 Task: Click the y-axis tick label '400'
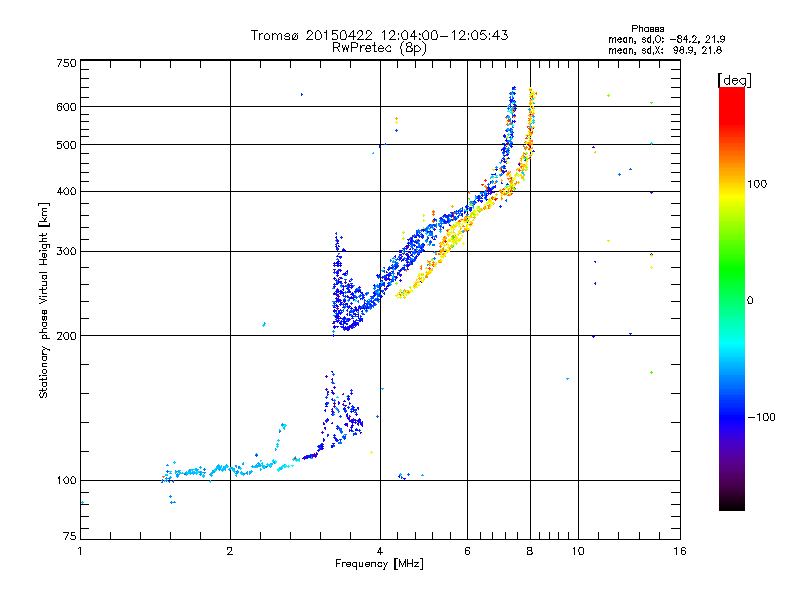[x=66, y=192]
